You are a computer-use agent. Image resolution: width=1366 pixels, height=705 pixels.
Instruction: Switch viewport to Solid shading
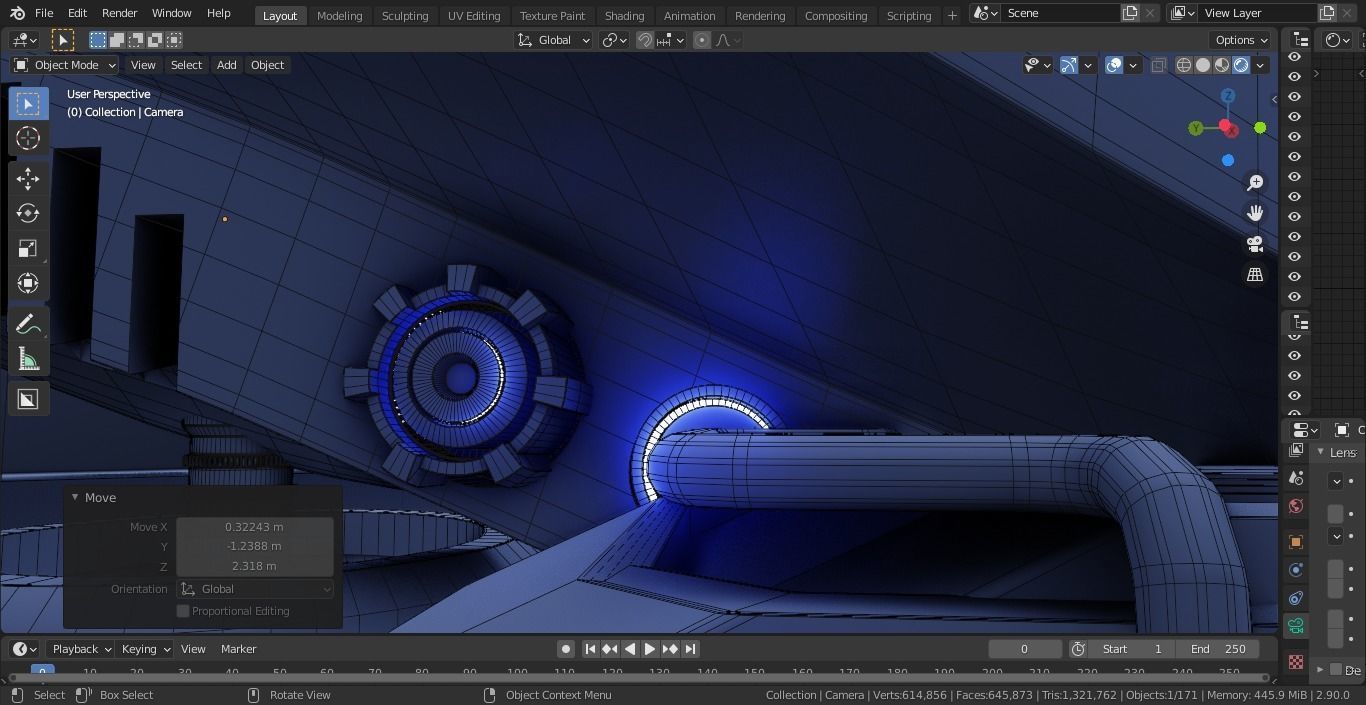[x=1203, y=65]
